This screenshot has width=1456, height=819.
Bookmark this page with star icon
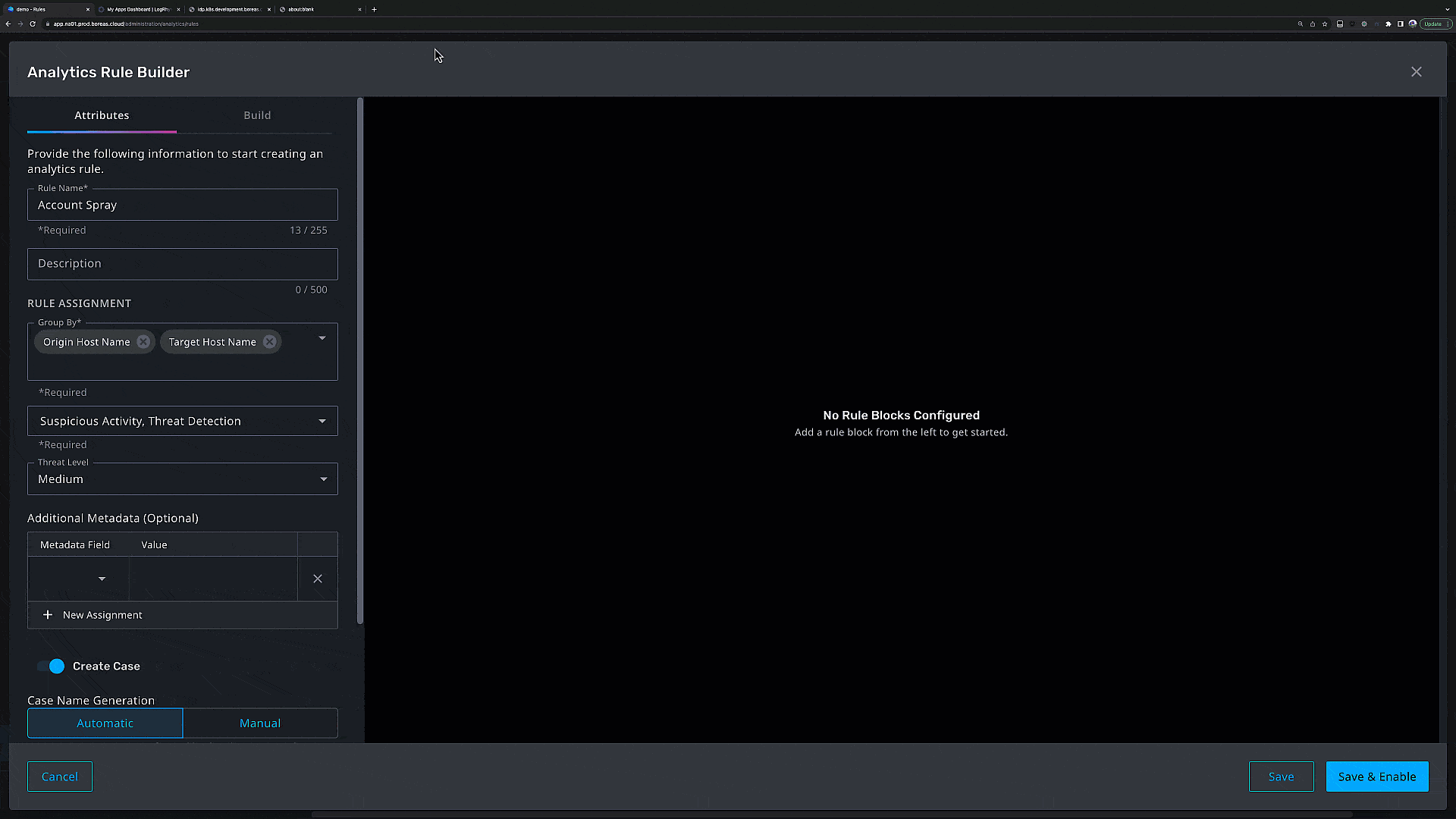1325,24
